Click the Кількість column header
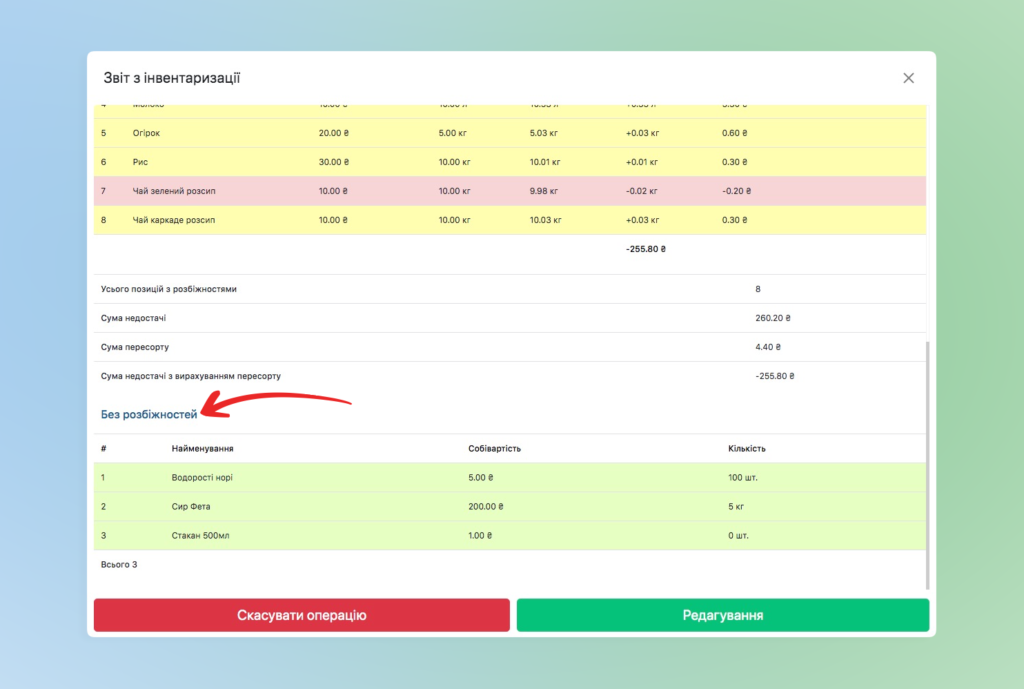 click(747, 449)
